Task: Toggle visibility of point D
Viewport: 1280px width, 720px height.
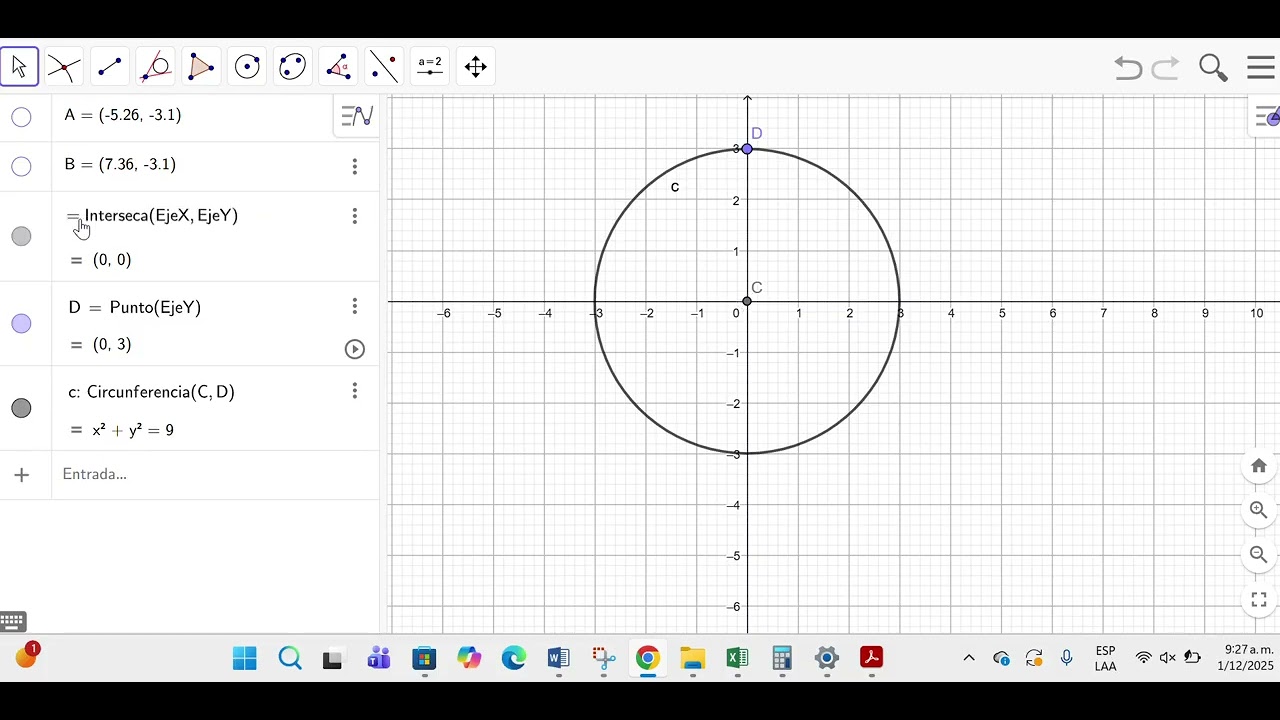Action: coord(21,324)
